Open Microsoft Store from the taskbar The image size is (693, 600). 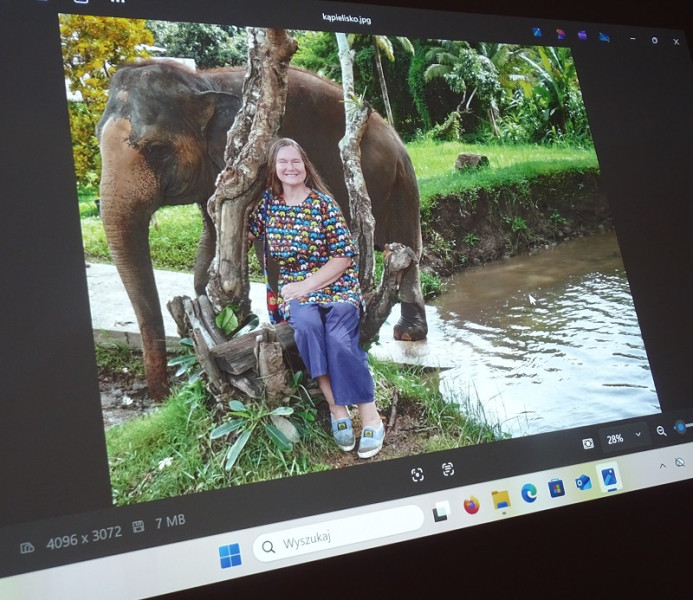pos(556,487)
